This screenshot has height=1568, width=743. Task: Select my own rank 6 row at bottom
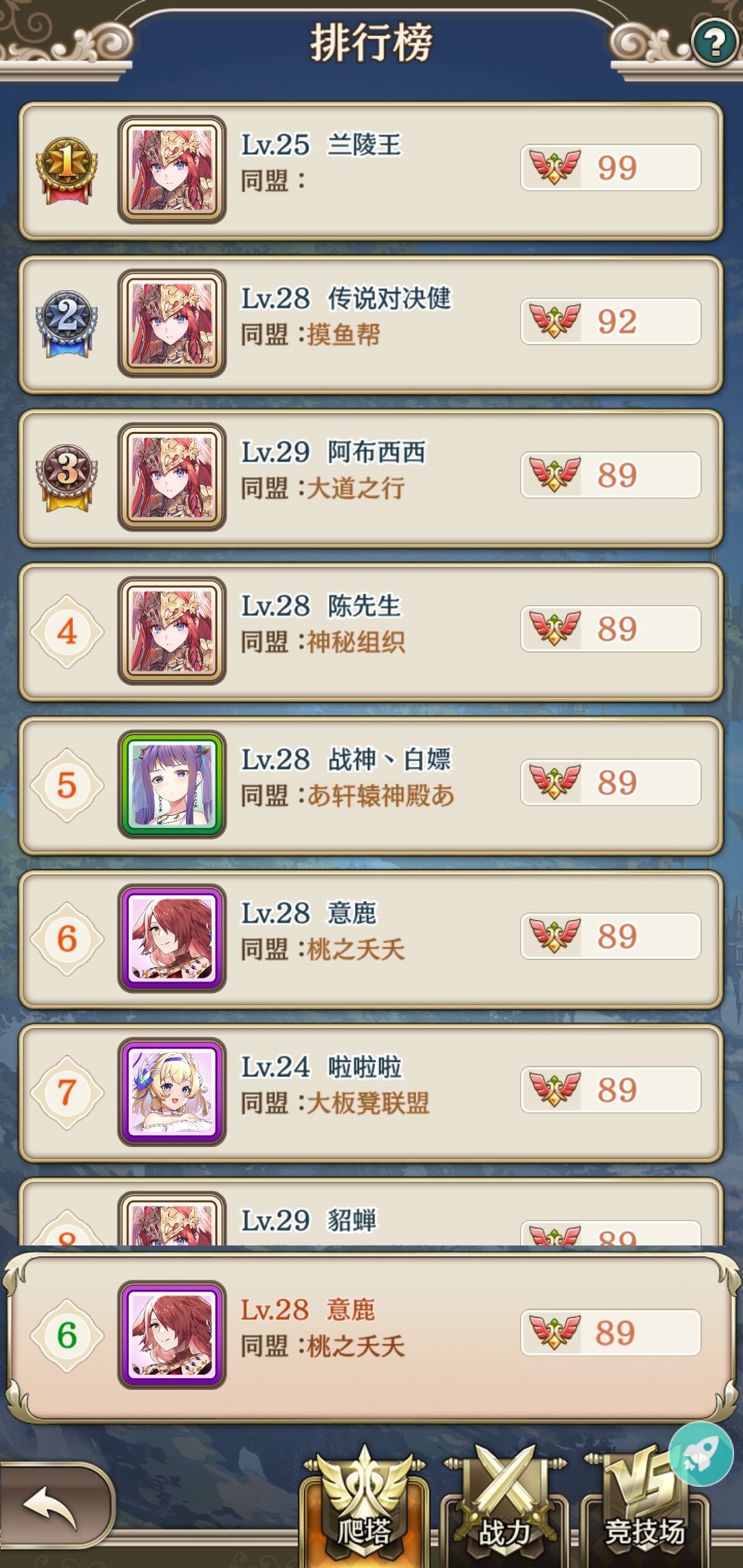click(371, 1336)
